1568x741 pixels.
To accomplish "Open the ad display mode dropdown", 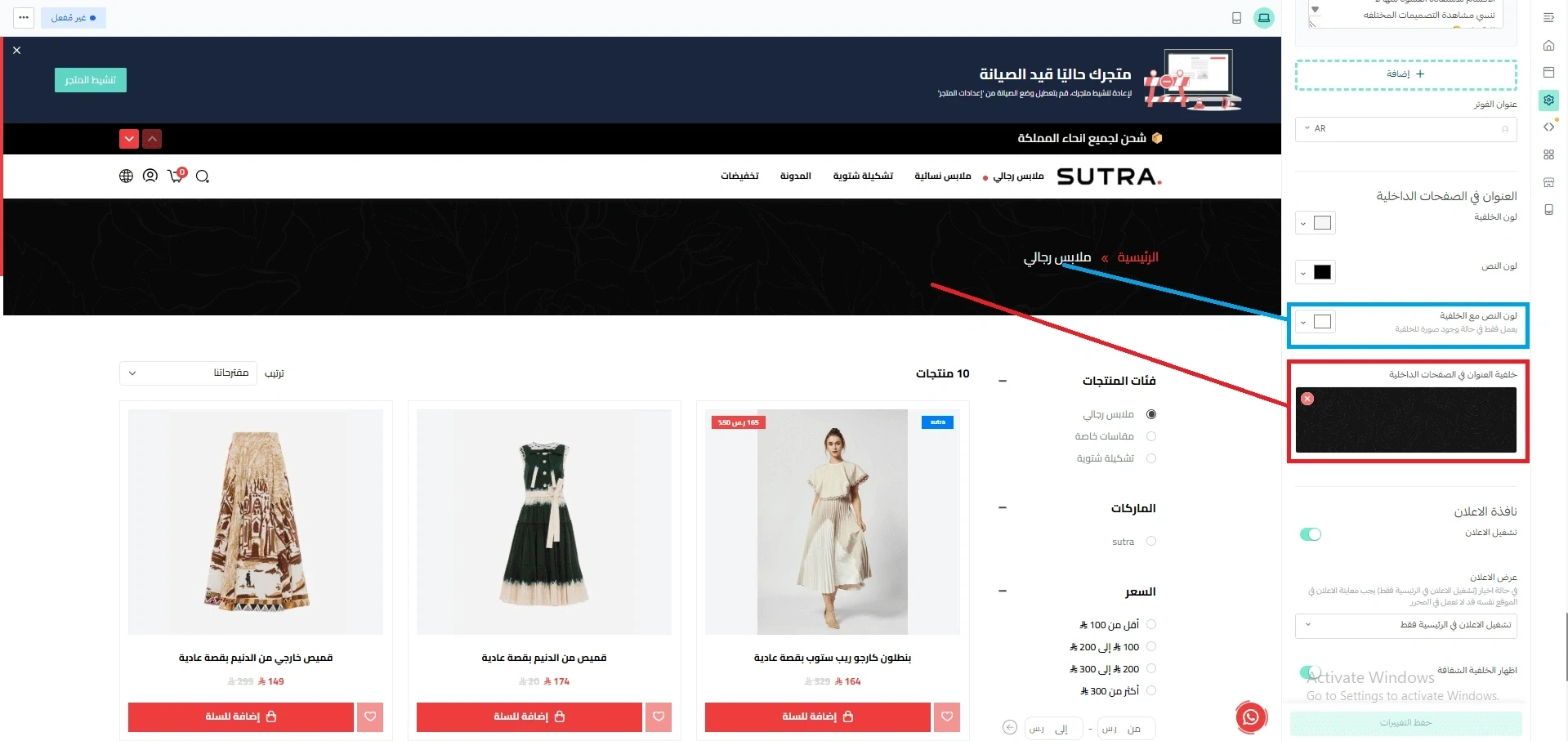I will click(x=1405, y=625).
